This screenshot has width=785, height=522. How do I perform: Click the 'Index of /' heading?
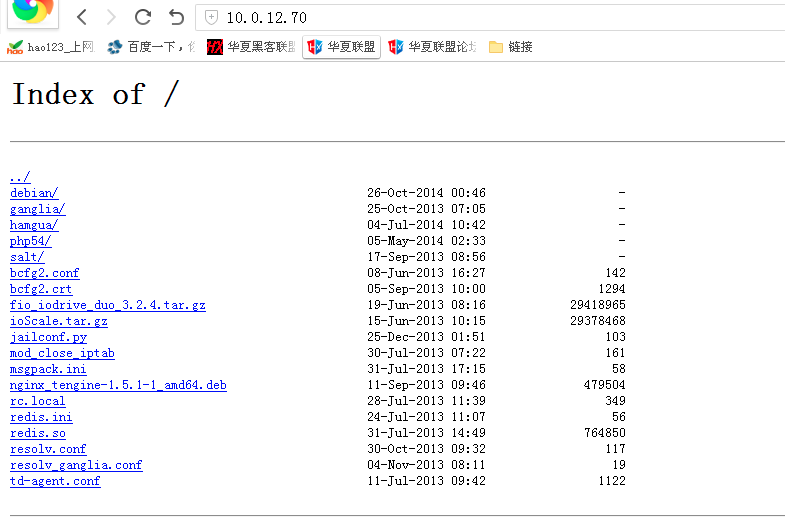coord(95,94)
